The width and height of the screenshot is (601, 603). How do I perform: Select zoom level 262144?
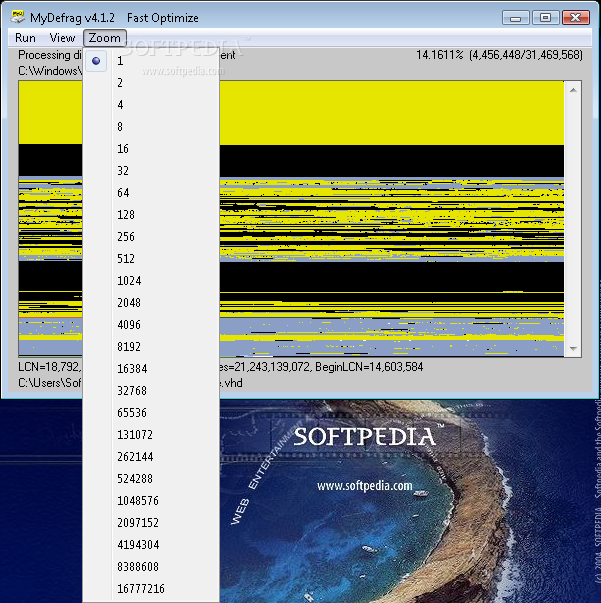(x=151, y=456)
